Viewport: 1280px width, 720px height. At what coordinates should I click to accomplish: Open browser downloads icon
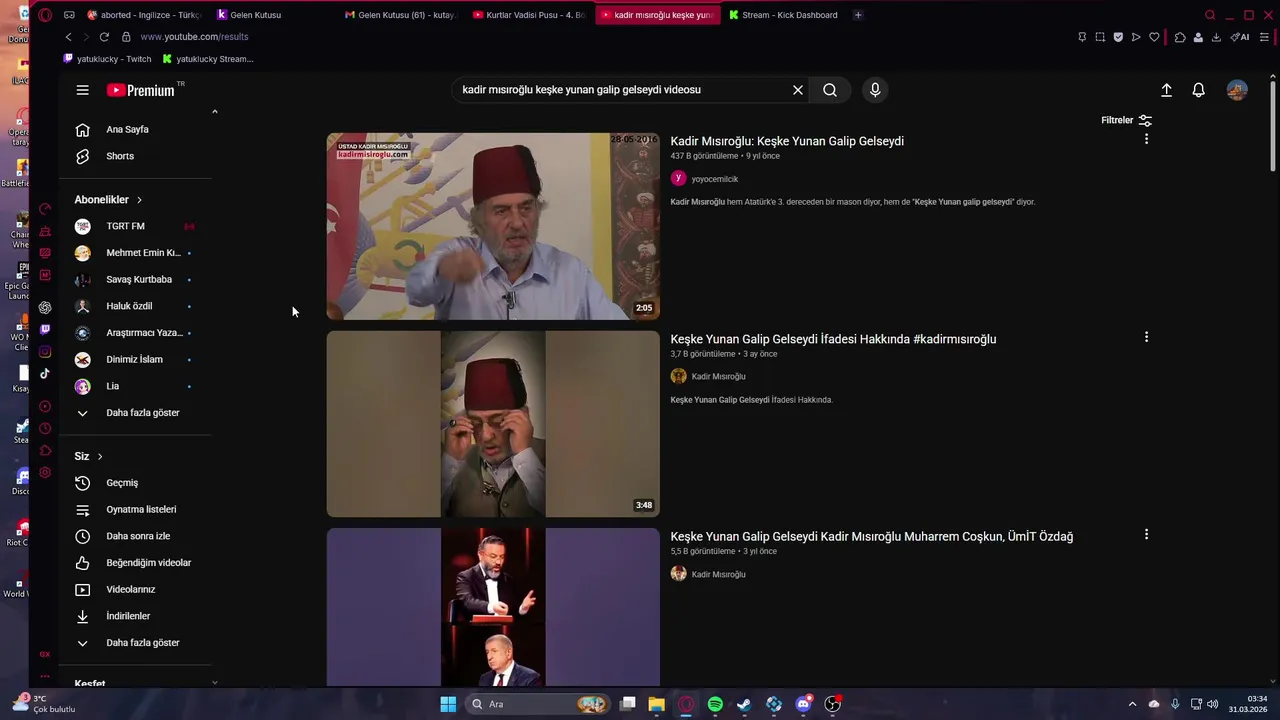[x=1216, y=37]
